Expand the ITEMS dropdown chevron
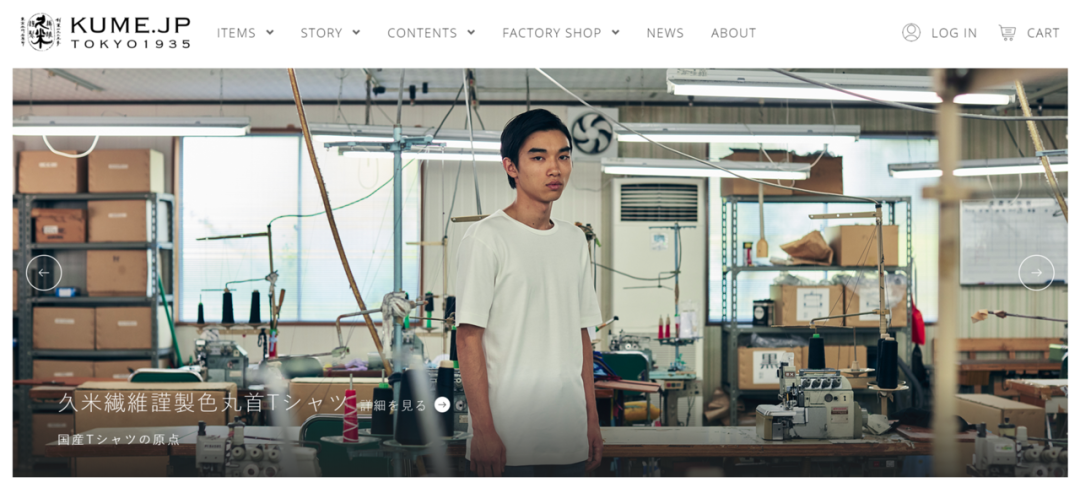The image size is (1080, 488). point(270,32)
